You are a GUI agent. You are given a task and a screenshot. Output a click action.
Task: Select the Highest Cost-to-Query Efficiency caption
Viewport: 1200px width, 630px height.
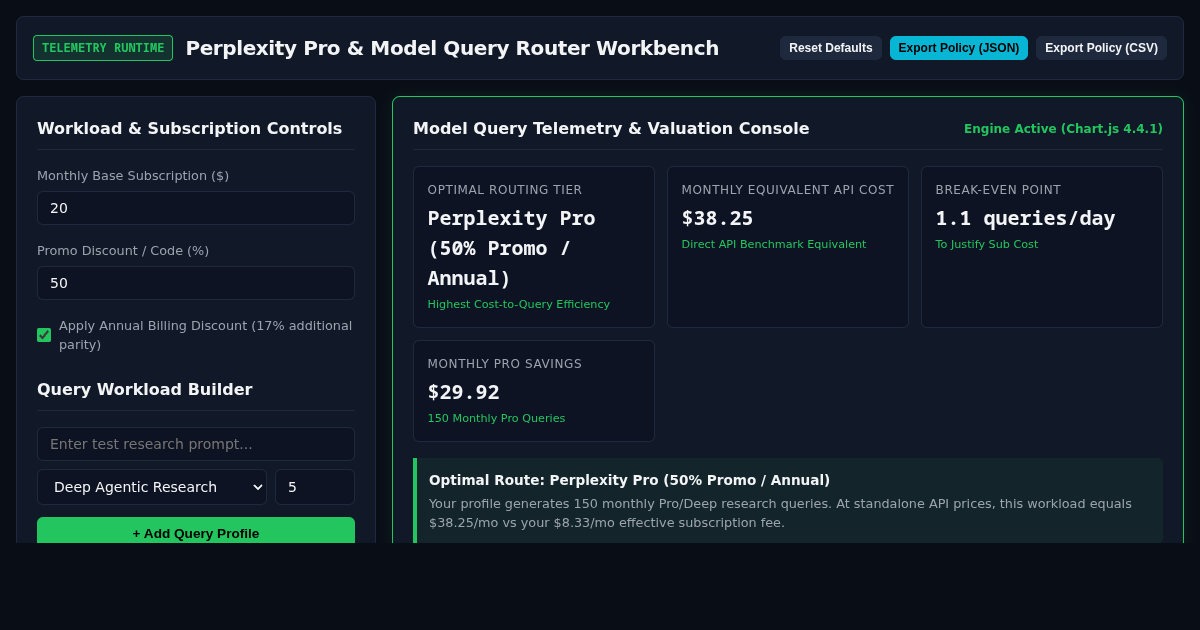pos(518,304)
